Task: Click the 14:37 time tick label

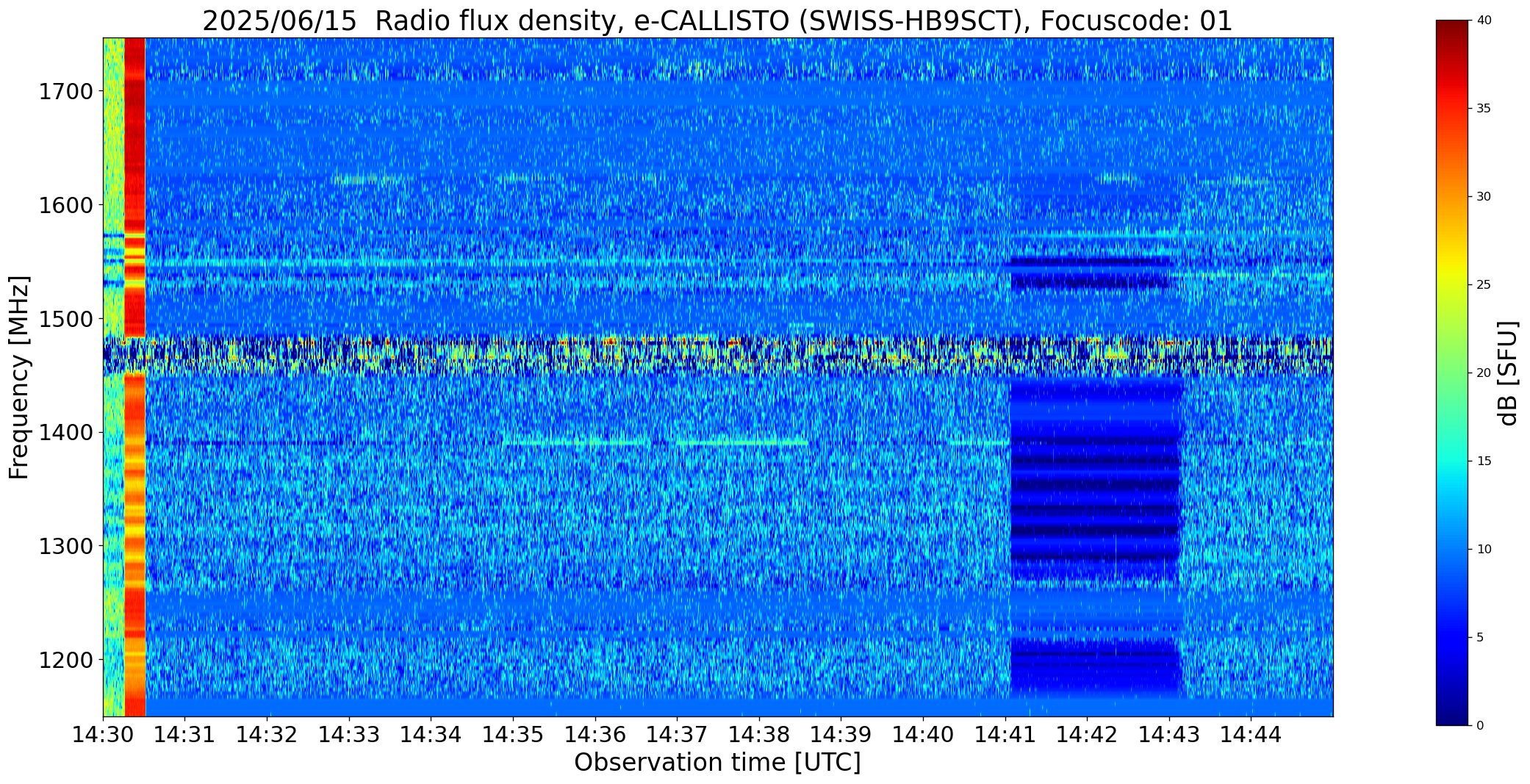Action: (x=677, y=734)
